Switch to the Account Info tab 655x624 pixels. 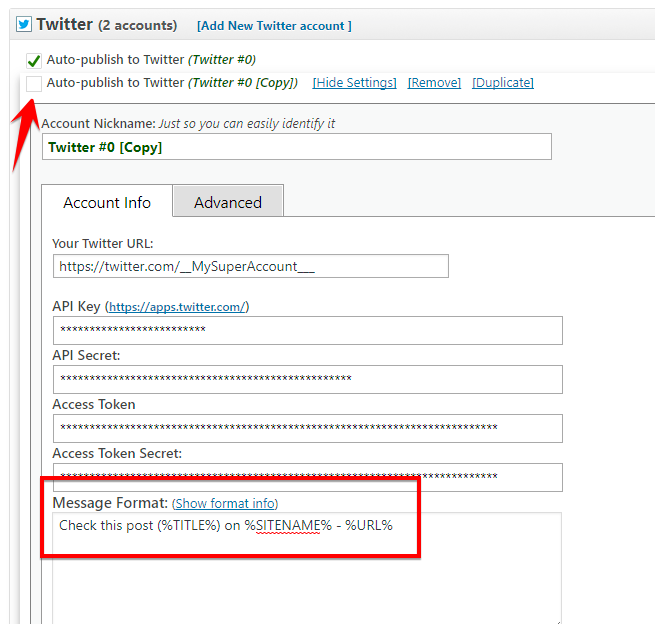coord(107,202)
